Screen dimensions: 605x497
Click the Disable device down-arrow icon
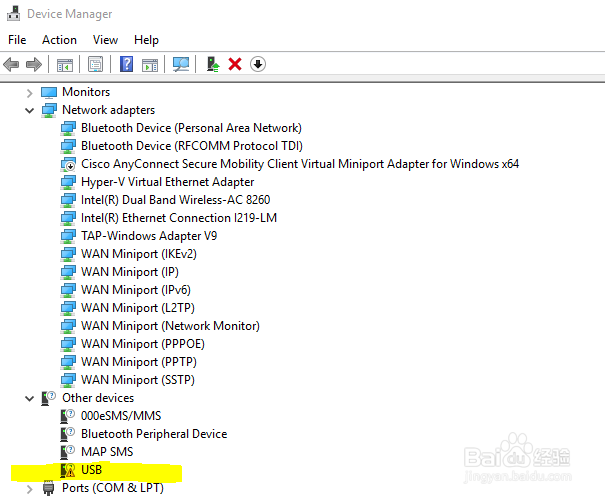[x=258, y=64]
